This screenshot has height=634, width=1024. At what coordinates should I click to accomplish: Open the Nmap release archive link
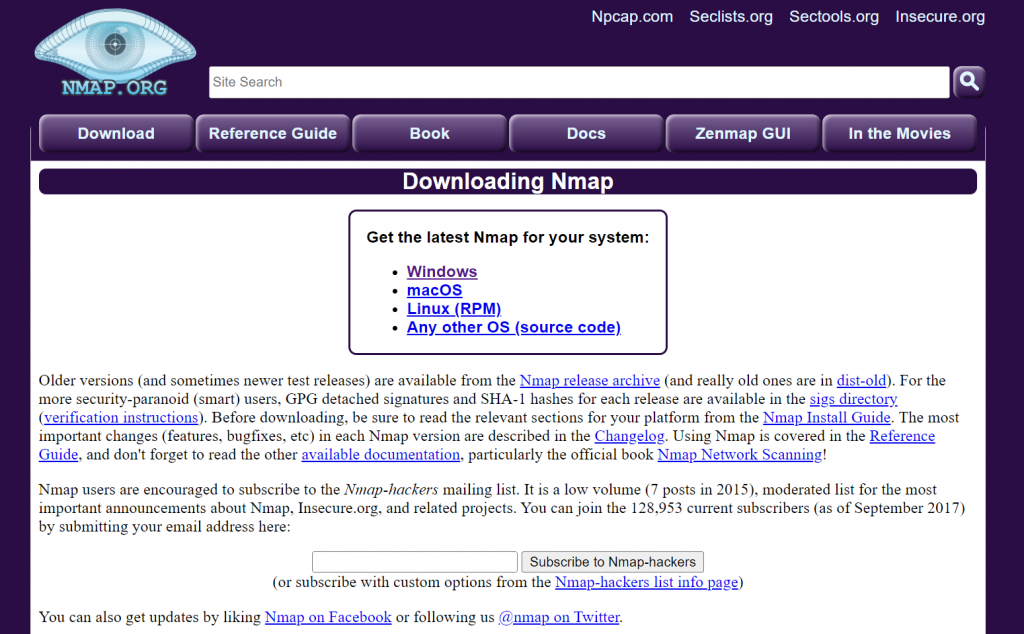point(590,381)
